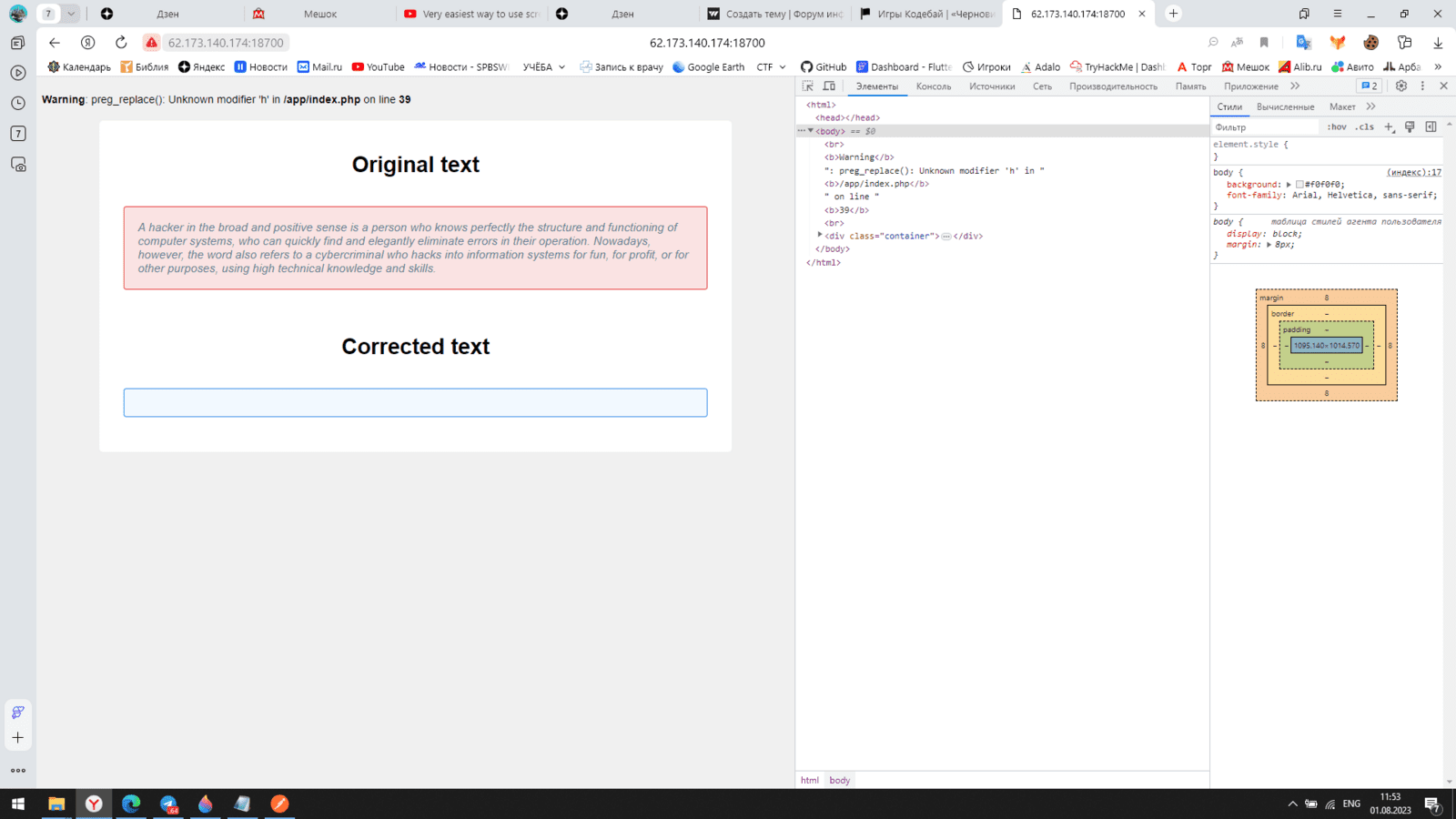This screenshot has width=1456, height=819.
Task: Expand the CTF bookmarks folder
Action: pos(771,66)
